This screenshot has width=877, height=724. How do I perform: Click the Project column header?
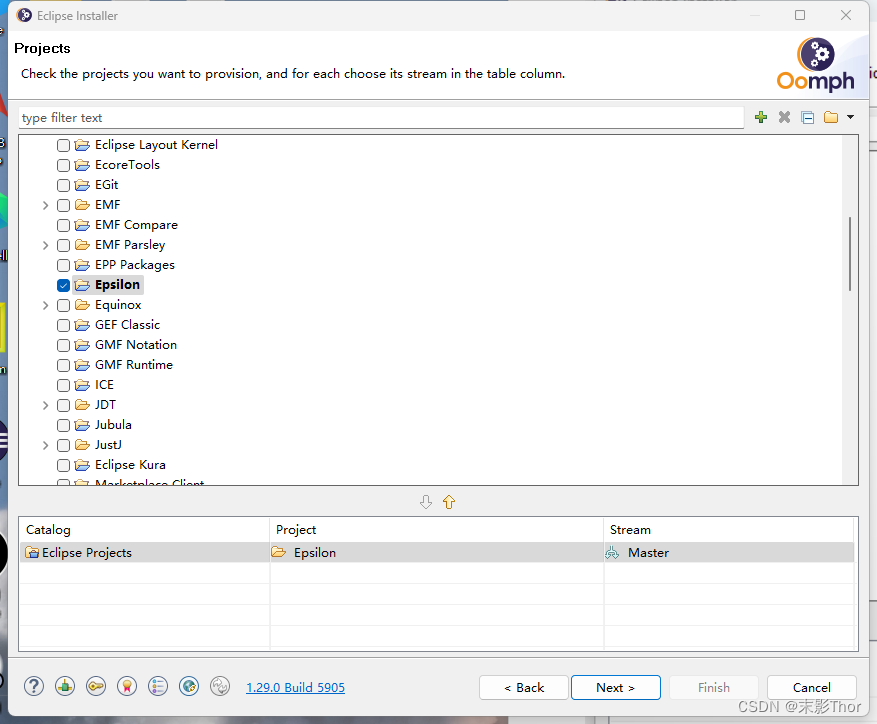[436, 530]
